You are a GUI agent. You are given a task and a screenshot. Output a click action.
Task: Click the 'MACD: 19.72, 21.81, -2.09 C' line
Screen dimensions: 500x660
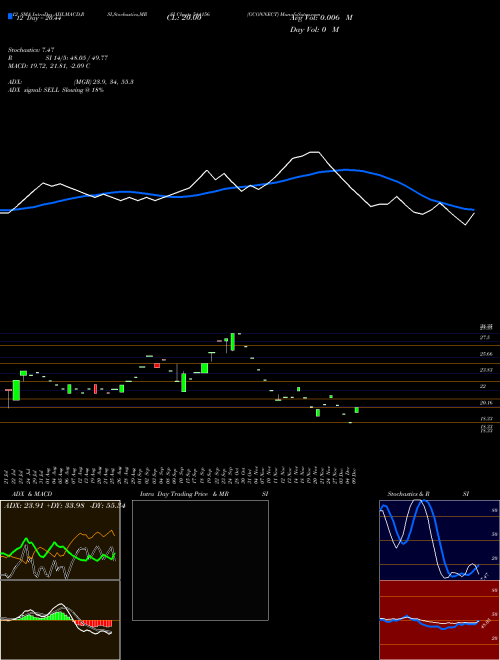pyautogui.click(x=49, y=66)
